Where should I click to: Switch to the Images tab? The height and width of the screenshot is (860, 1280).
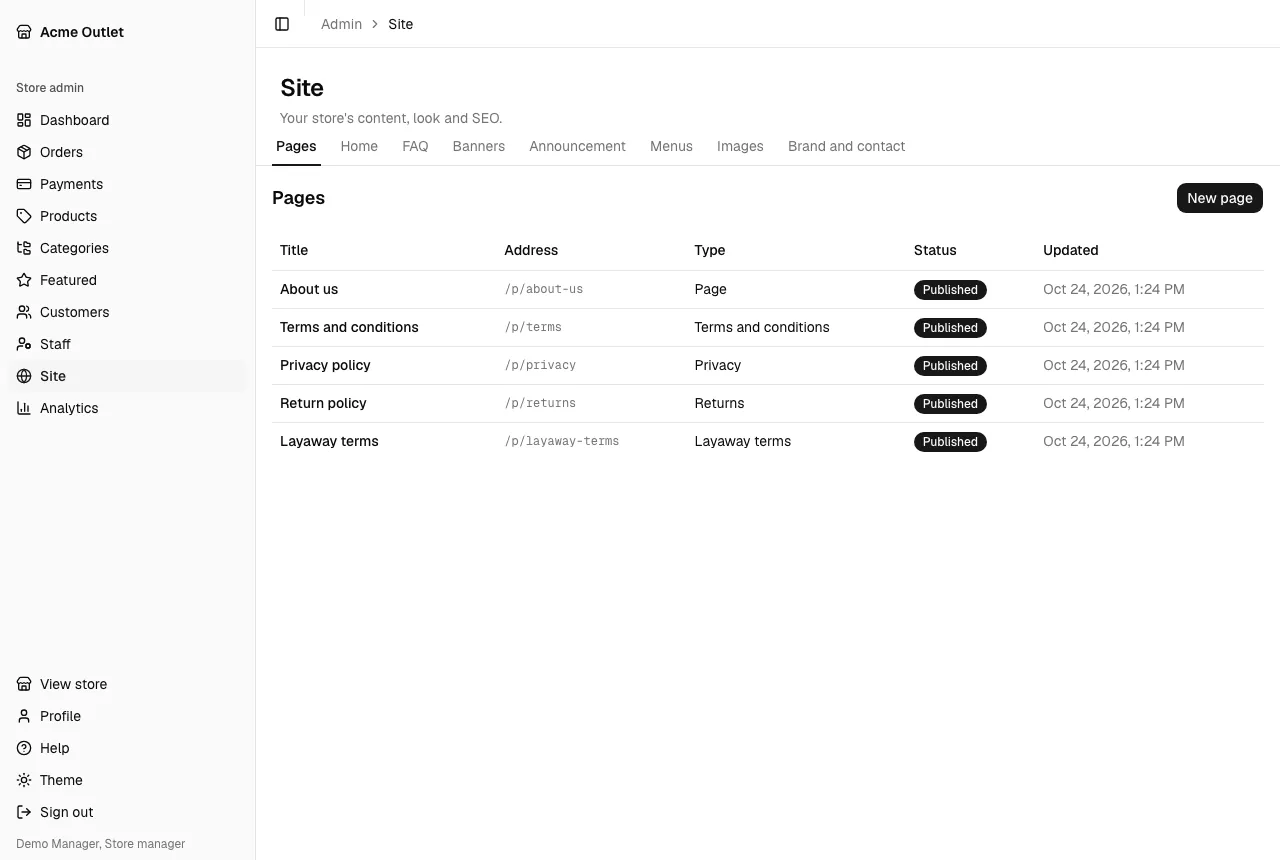(x=740, y=146)
